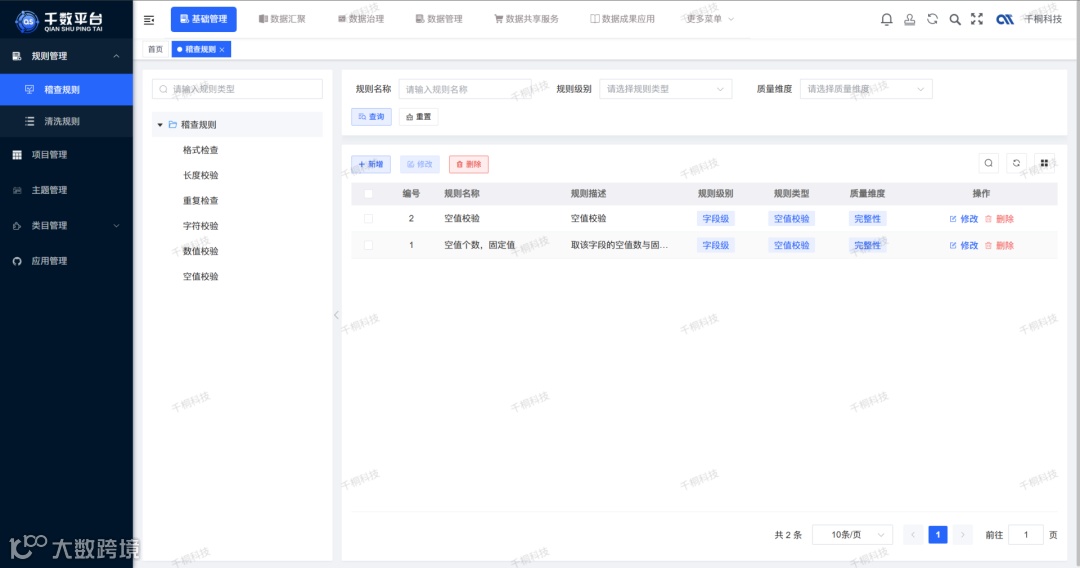Open the notification bell icon
This screenshot has width=1080, height=568.
[886, 19]
